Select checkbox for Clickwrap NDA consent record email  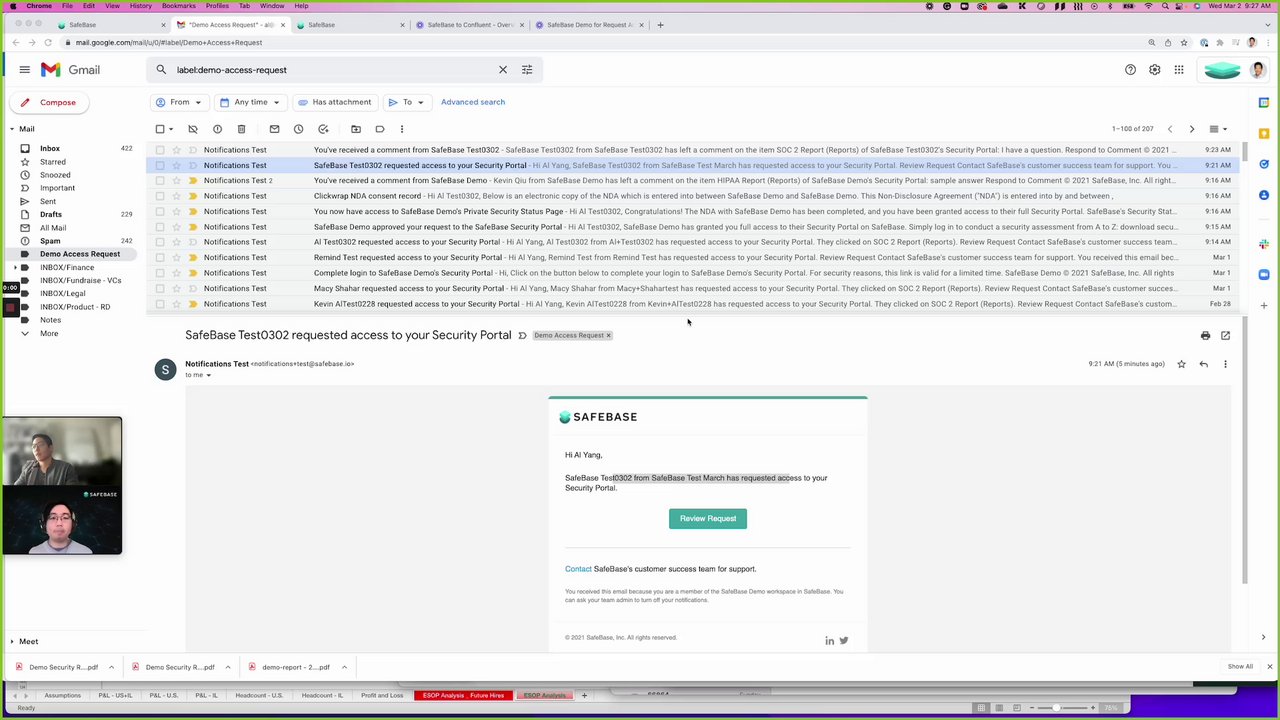point(160,196)
